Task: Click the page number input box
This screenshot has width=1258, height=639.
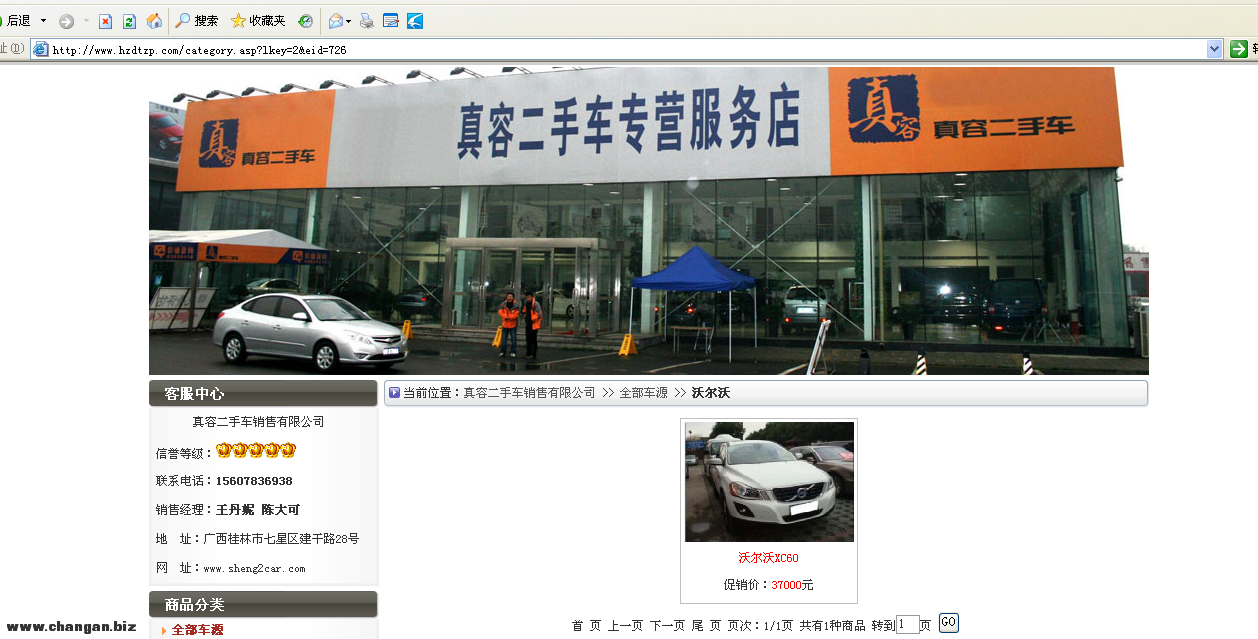Action: click(907, 625)
